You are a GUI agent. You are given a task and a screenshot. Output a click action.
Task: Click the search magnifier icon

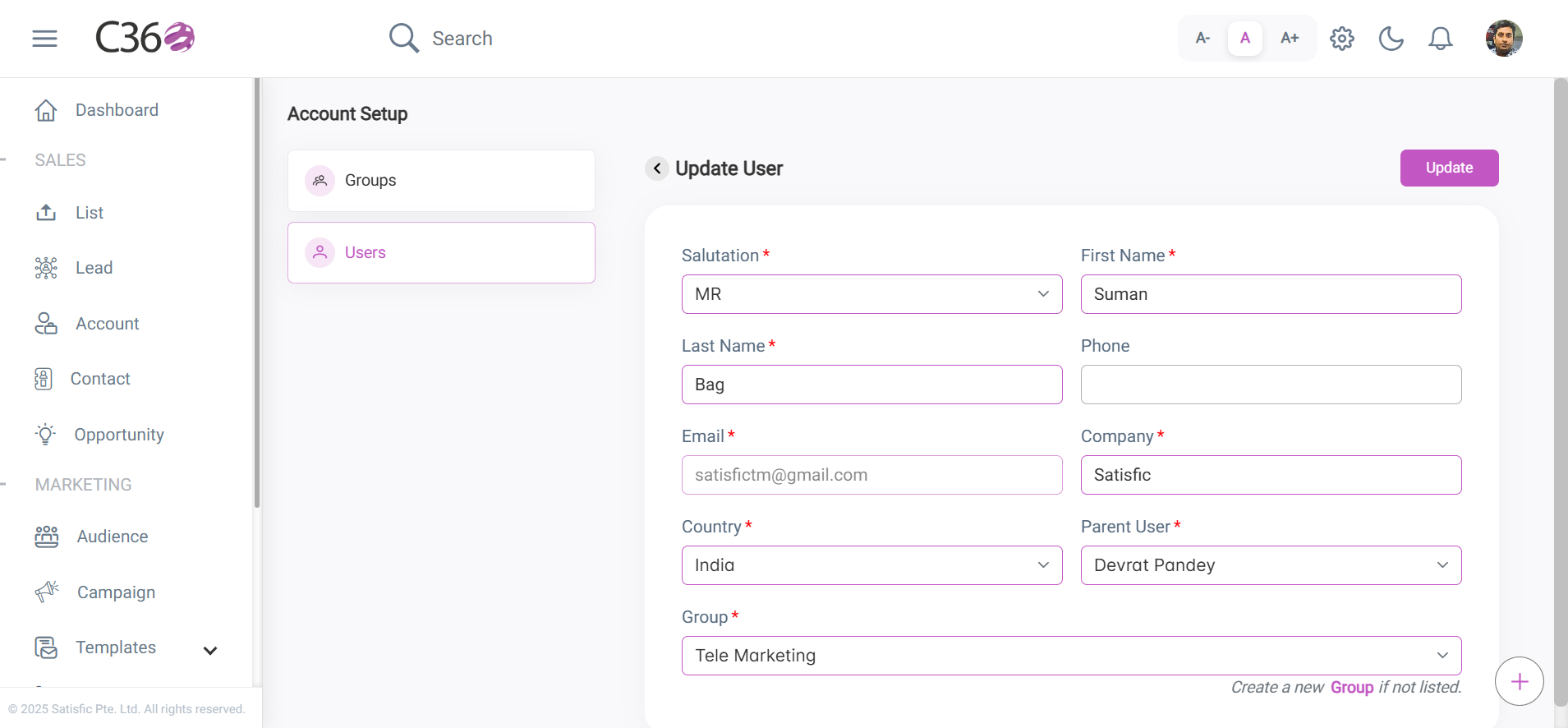pyautogui.click(x=404, y=38)
